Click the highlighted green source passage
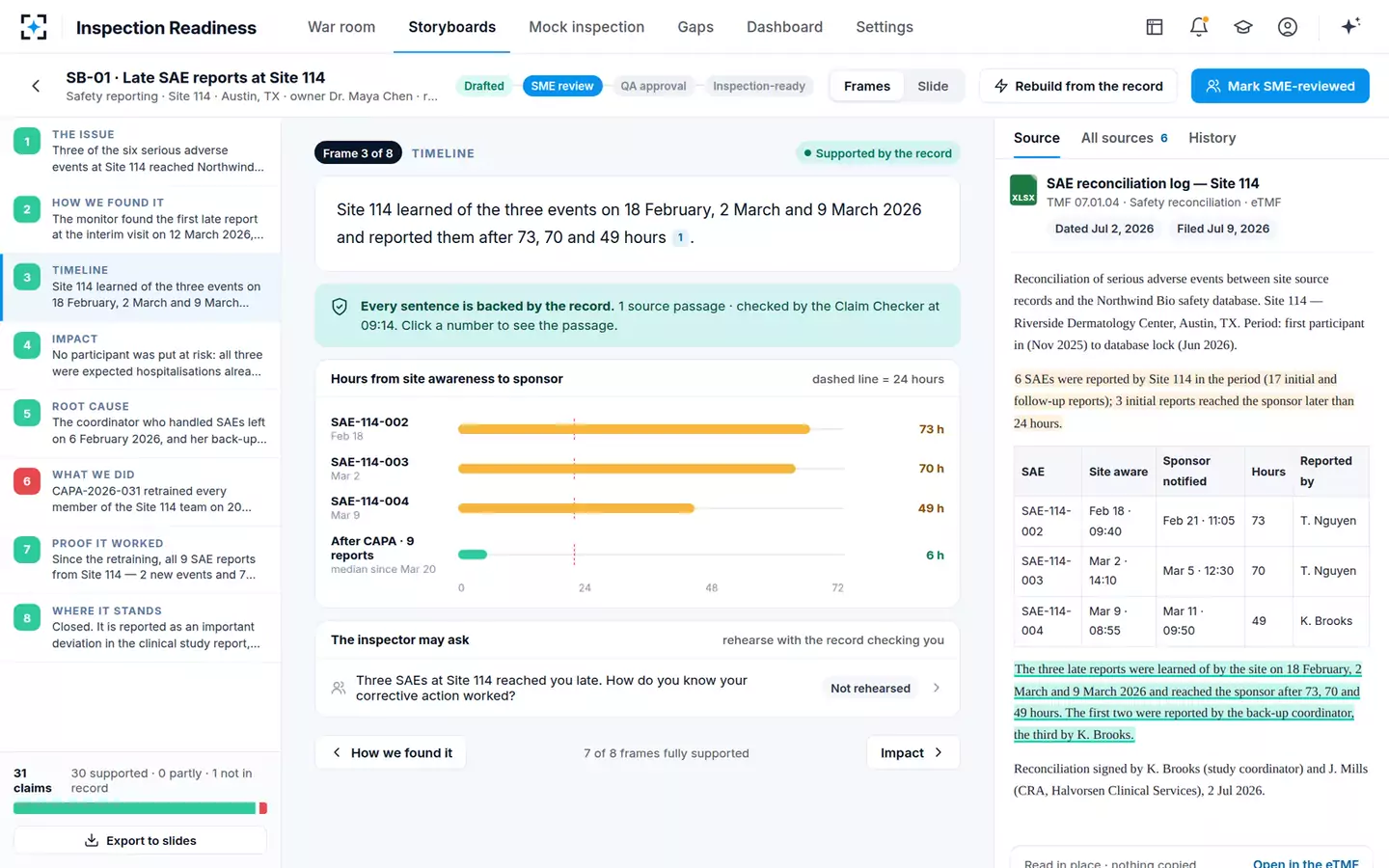 click(x=1187, y=702)
